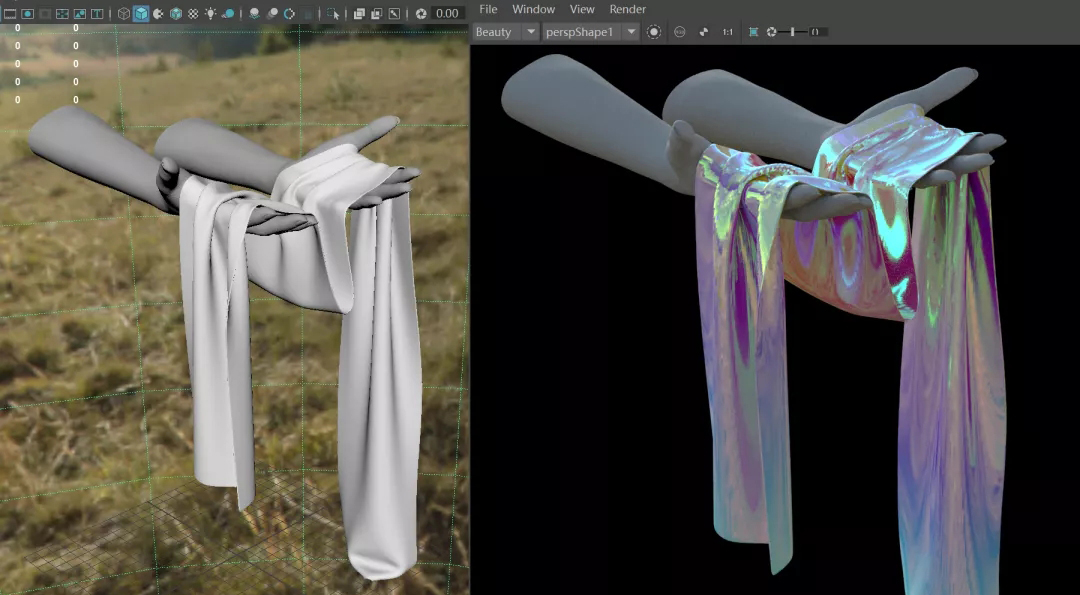Open the perspShape1 camera dropdown
Image resolution: width=1080 pixels, height=595 pixels.
pos(590,32)
